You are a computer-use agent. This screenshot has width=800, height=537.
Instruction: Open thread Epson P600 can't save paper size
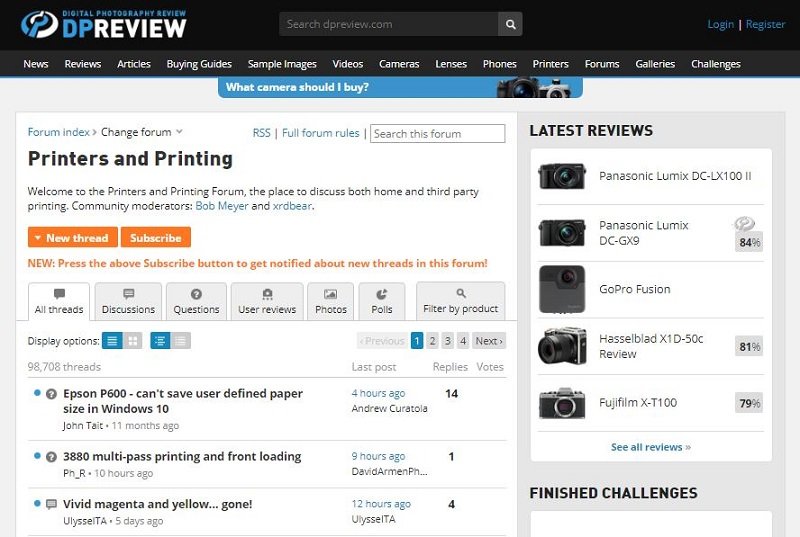tap(183, 401)
